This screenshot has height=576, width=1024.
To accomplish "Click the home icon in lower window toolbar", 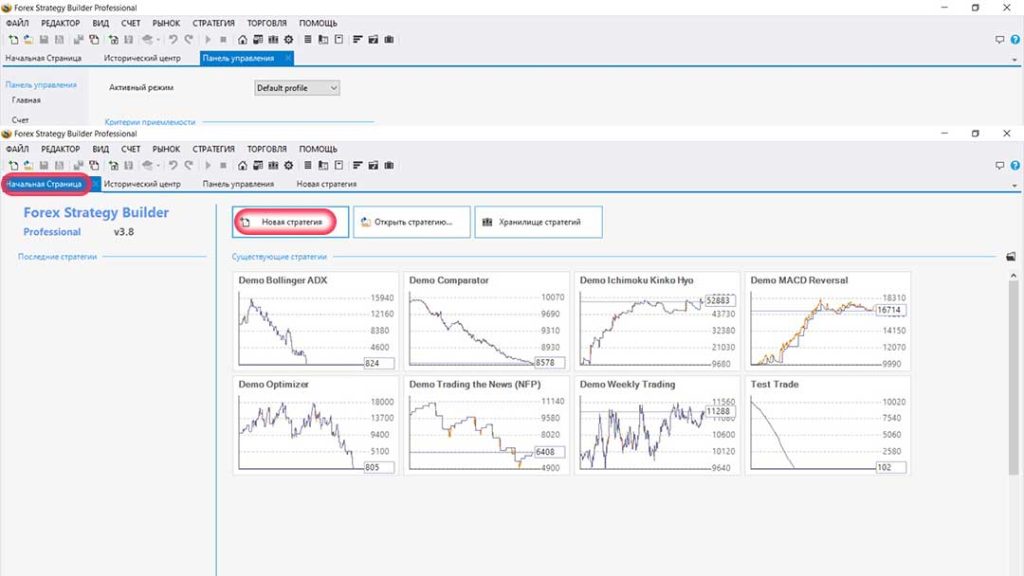I will pos(244,165).
